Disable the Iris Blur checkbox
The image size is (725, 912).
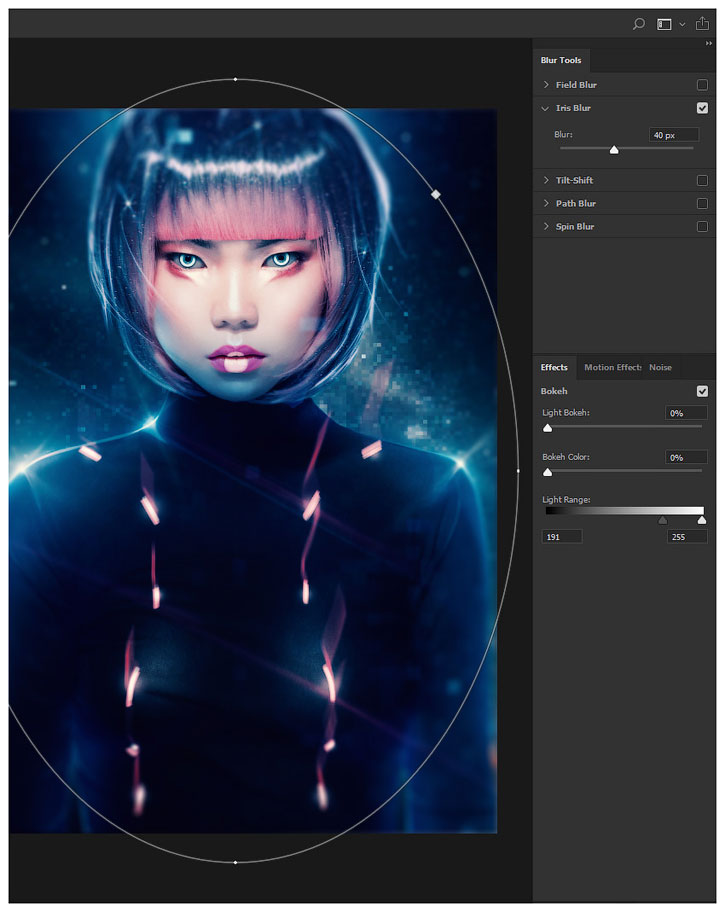(702, 108)
